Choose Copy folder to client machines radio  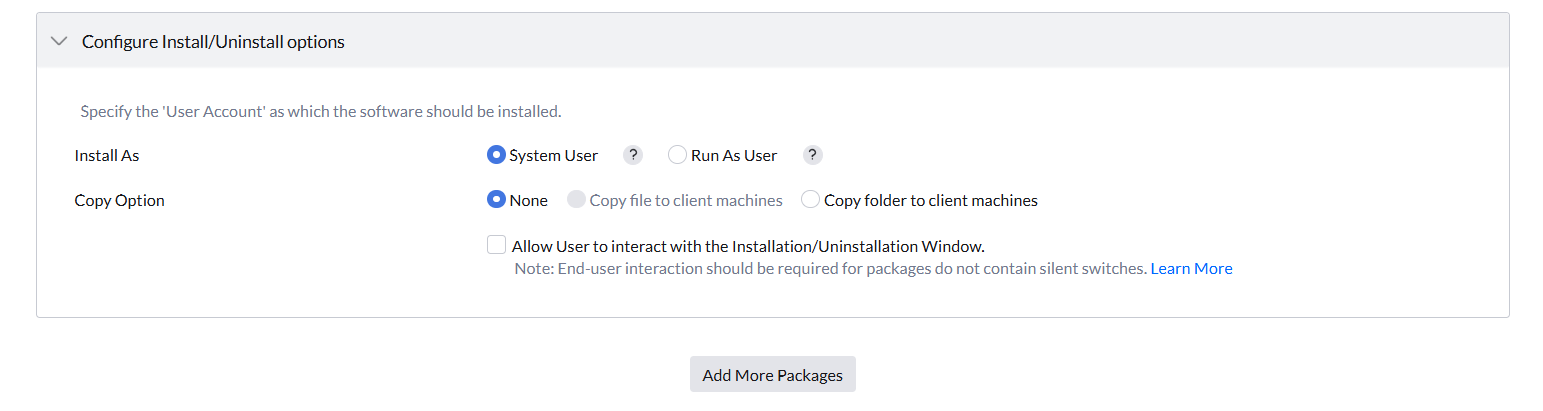tap(810, 200)
